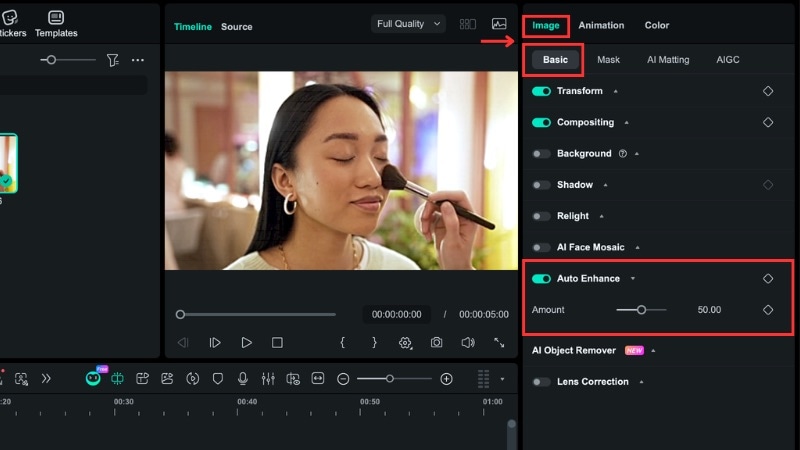Collapse the Auto Enhance section arrow

pyautogui.click(x=633, y=279)
